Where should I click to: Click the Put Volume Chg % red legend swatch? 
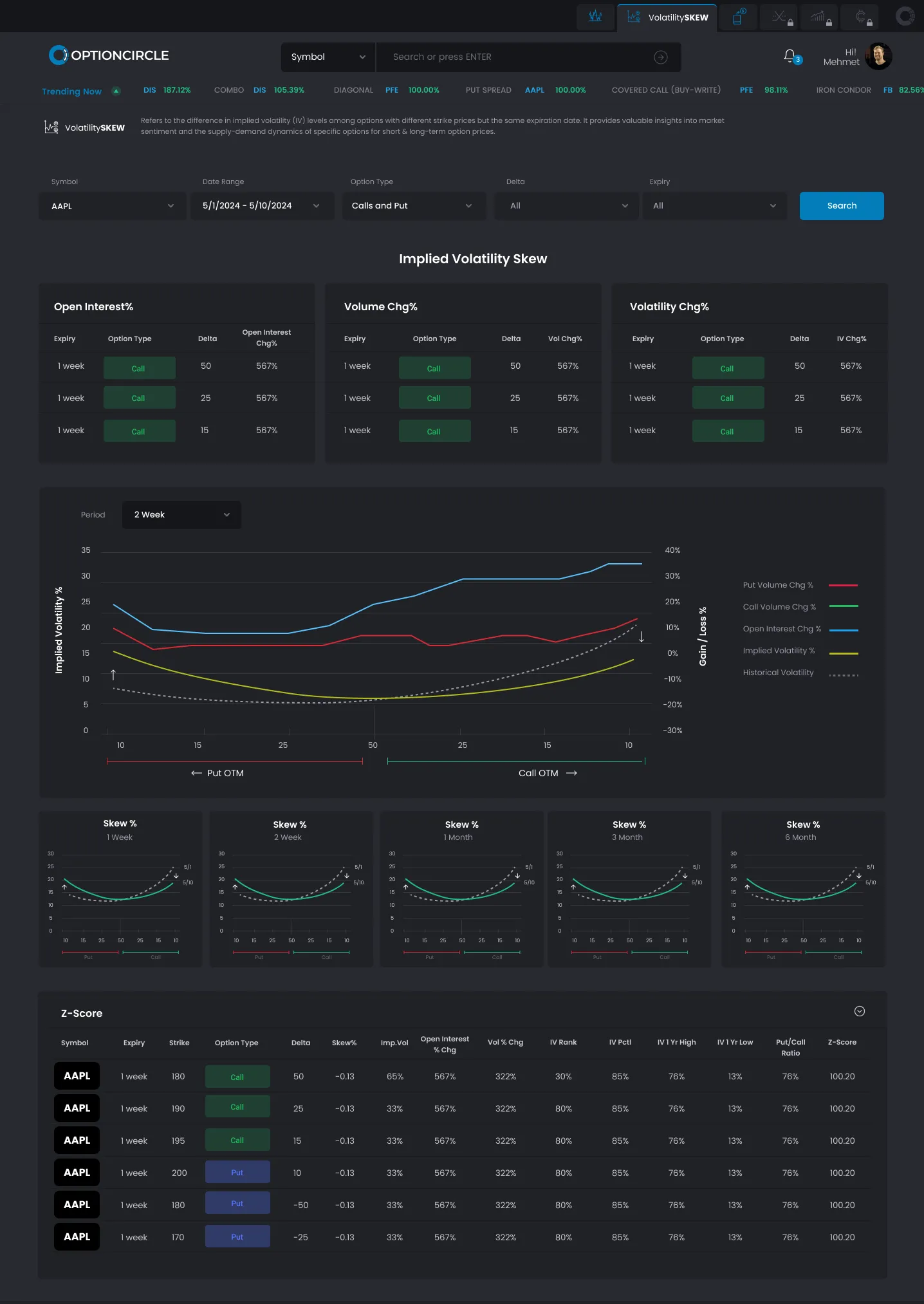pos(843,585)
